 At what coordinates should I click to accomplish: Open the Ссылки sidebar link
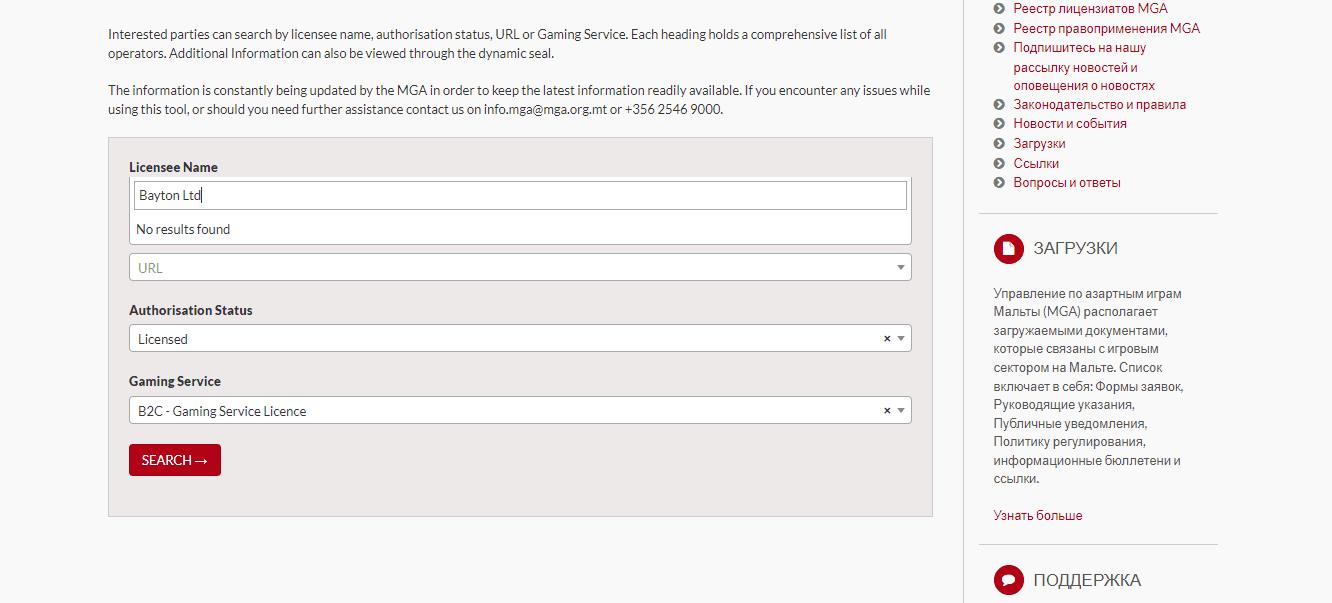1036,163
